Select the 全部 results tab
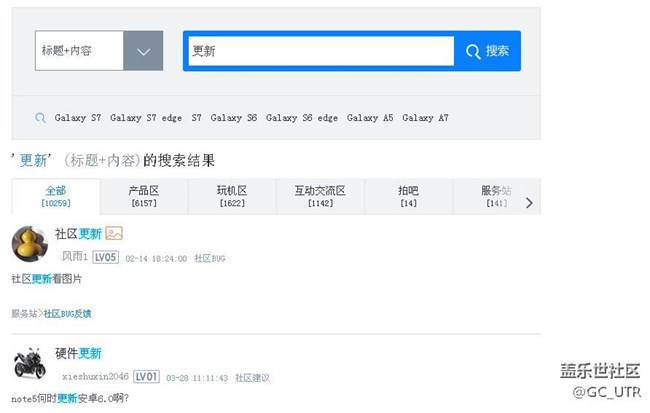 [x=55, y=196]
